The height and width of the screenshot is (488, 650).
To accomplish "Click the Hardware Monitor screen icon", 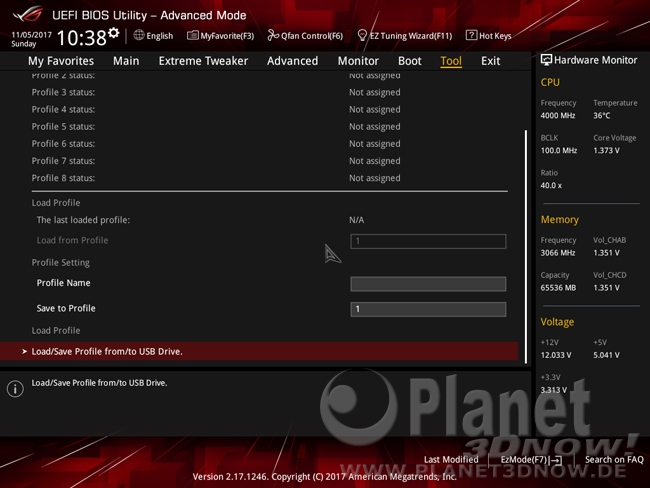I will pyautogui.click(x=546, y=60).
